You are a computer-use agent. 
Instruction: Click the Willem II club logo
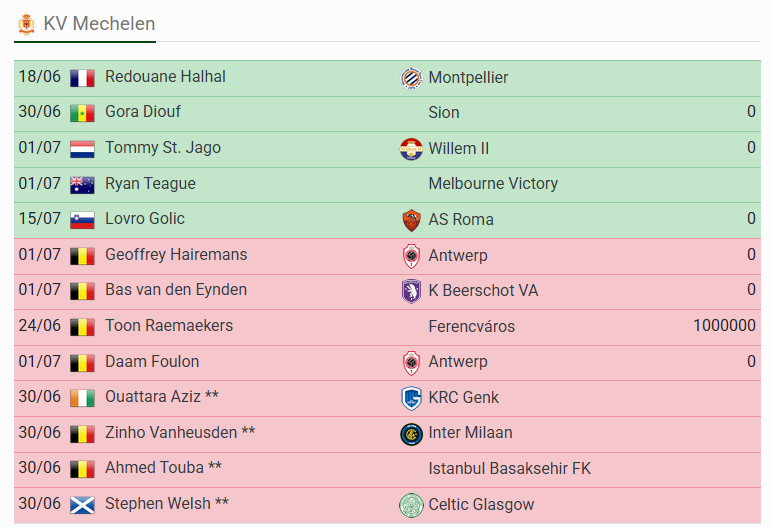(x=411, y=149)
